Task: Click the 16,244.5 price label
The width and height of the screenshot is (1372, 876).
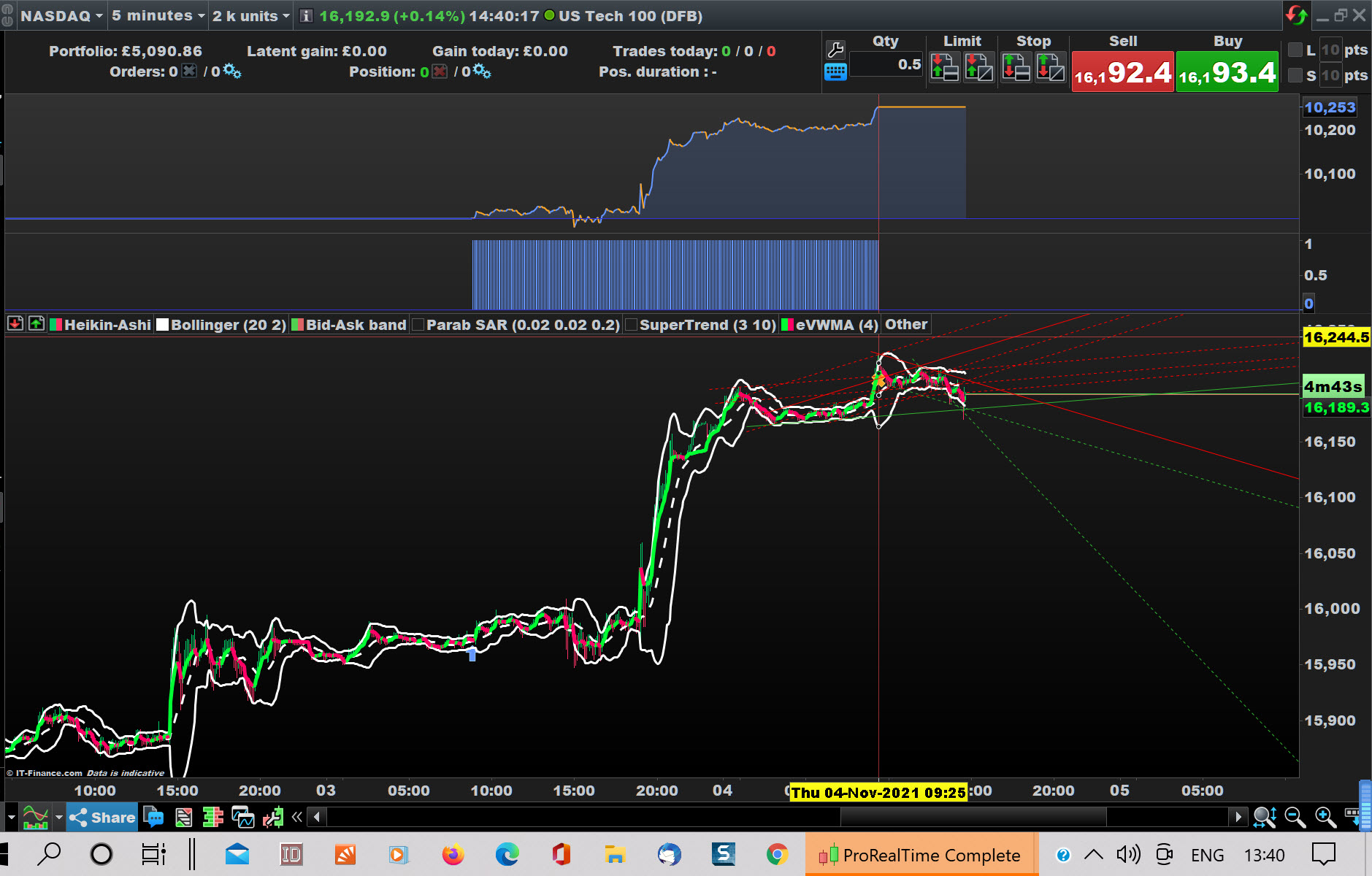Action: pos(1336,337)
